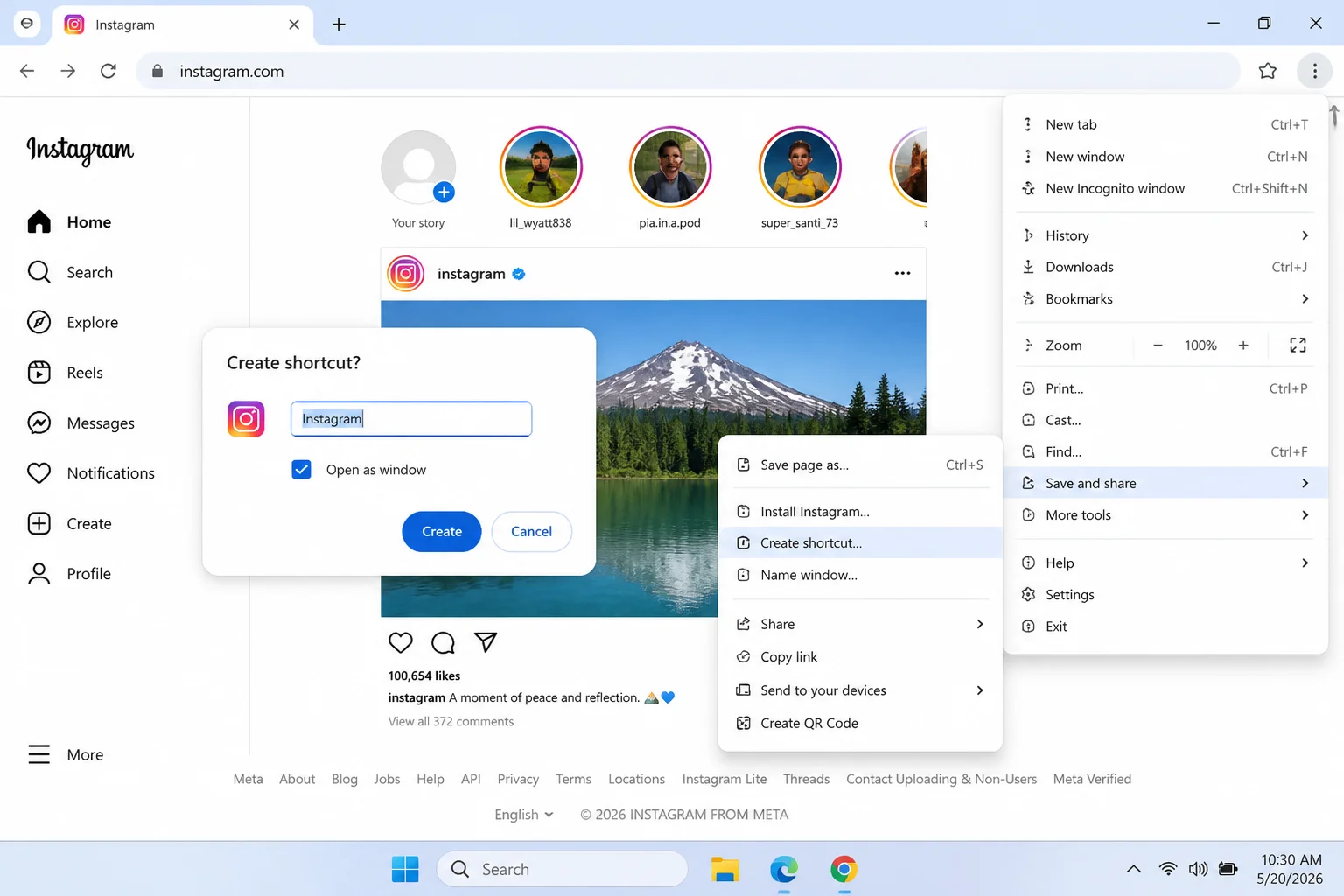This screenshot has height=896, width=1344.
Task: Open Reels from the sidebar
Action: pyautogui.click(x=65, y=373)
